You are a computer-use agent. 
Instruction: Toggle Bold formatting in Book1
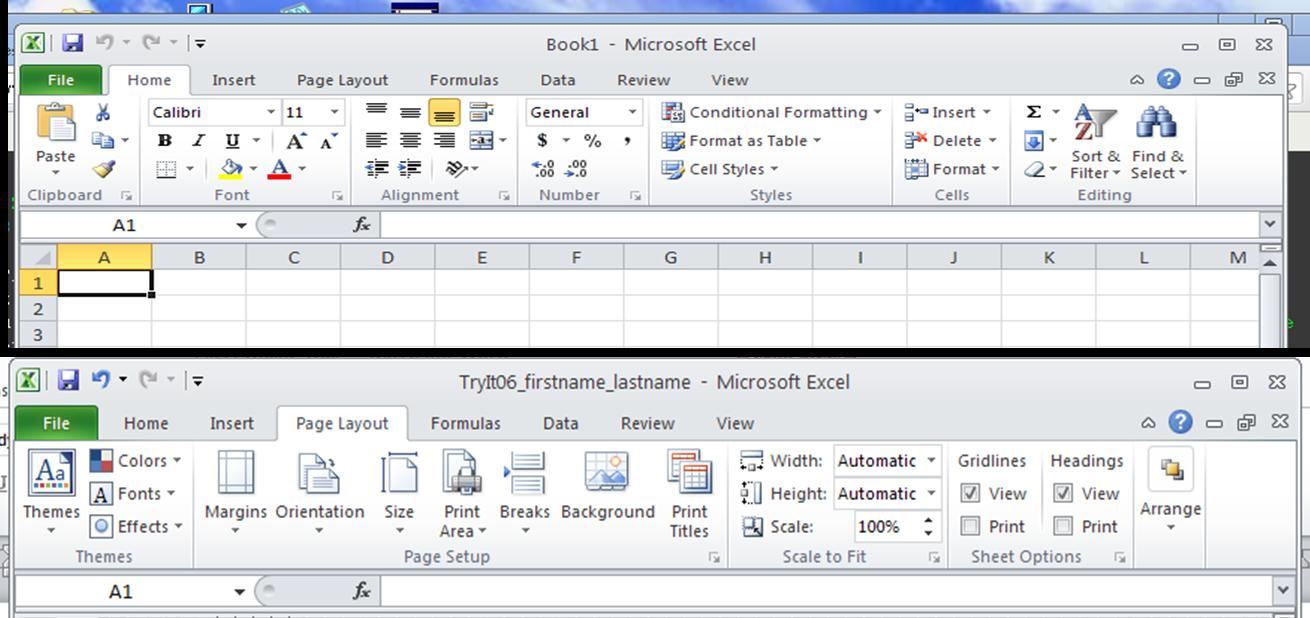pyautogui.click(x=165, y=141)
